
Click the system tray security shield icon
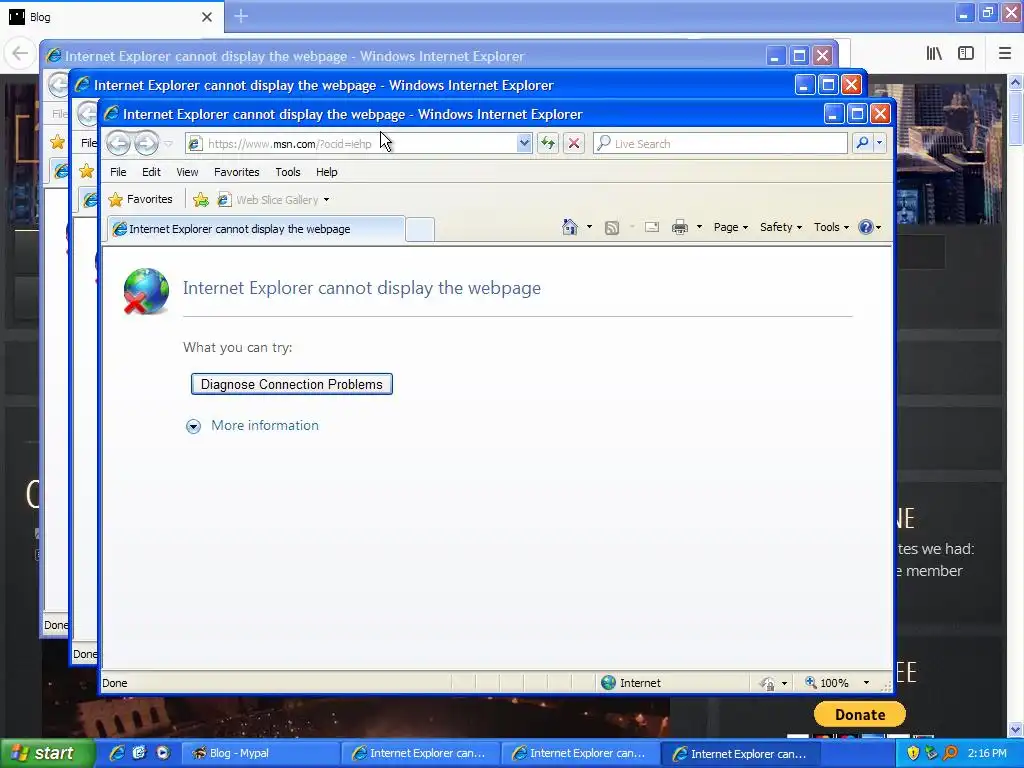(x=913, y=753)
